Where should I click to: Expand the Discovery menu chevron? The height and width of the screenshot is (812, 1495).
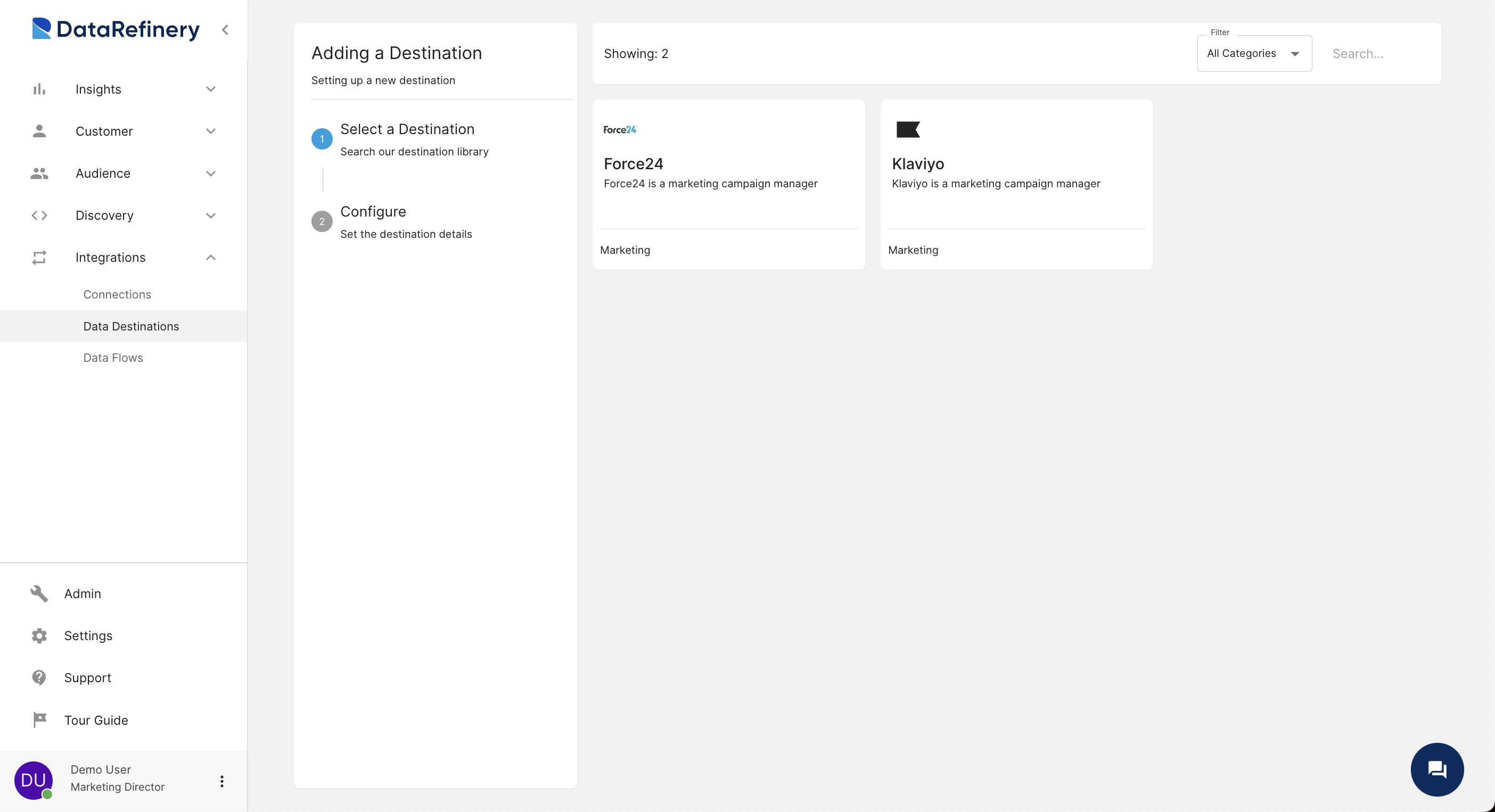pos(211,215)
